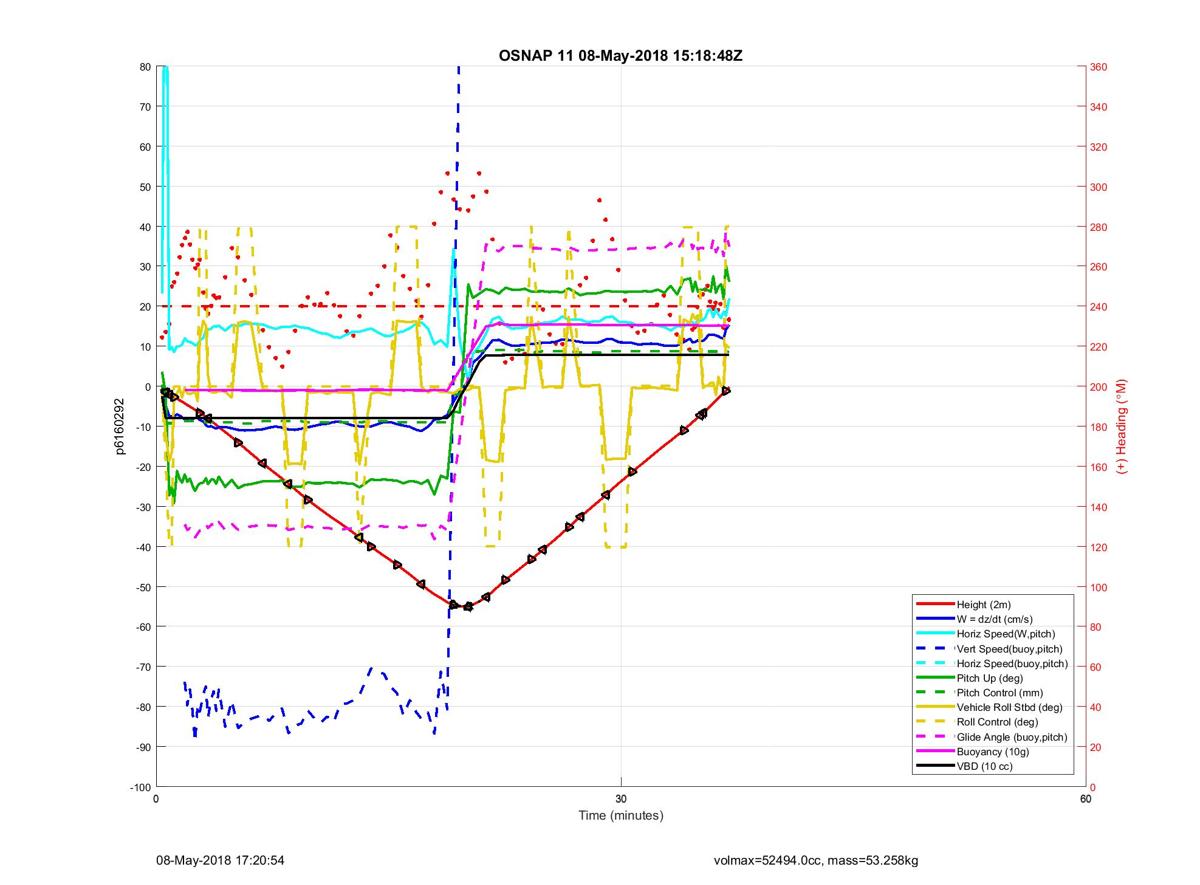Click the 30 tick on the left axis
This screenshot has height=885, width=1200.
[x=145, y=267]
